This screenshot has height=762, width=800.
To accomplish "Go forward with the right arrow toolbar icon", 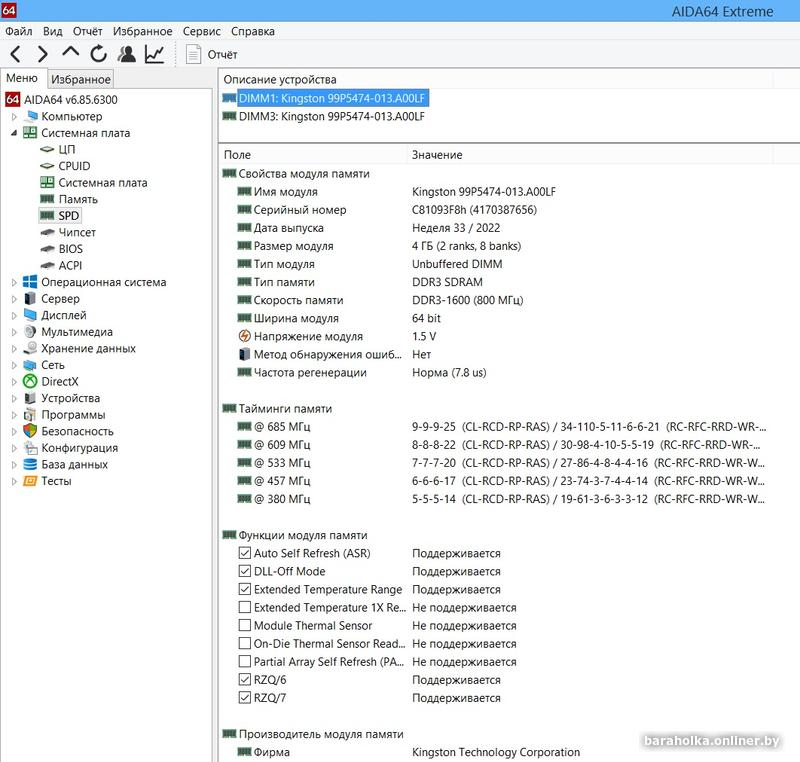I will 43,54.
